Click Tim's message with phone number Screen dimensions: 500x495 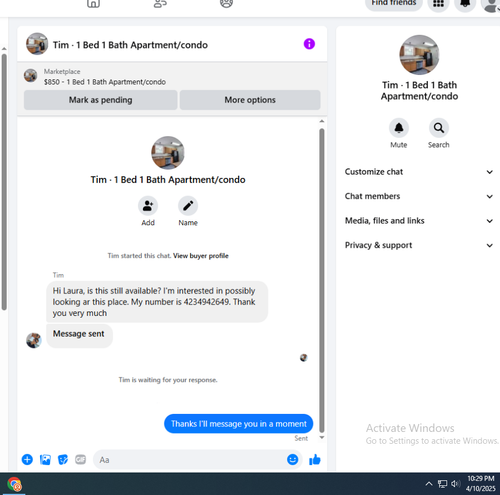click(x=157, y=302)
